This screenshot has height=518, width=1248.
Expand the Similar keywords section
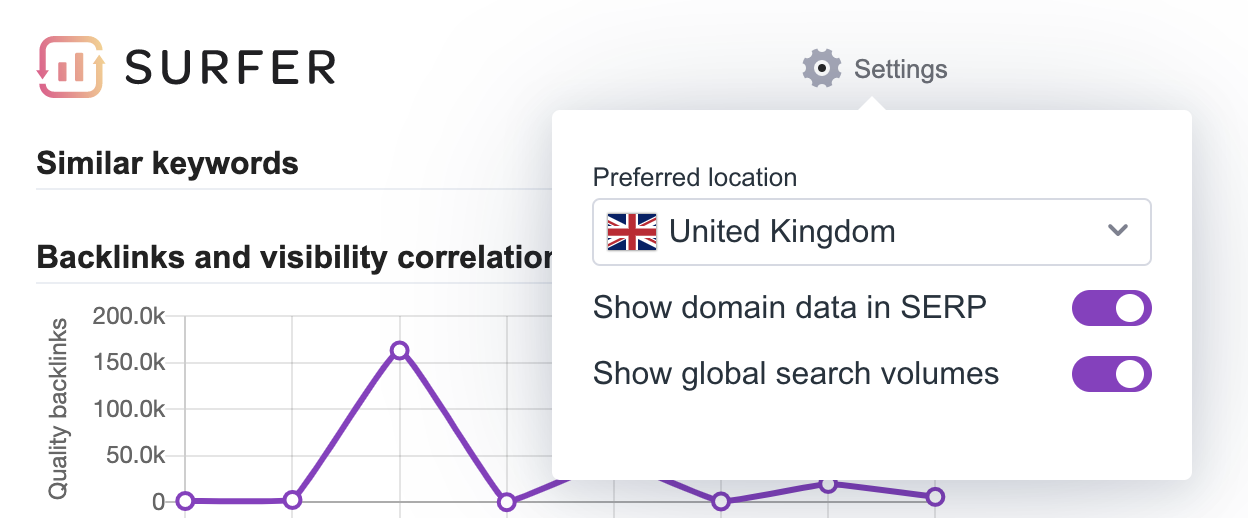167,162
